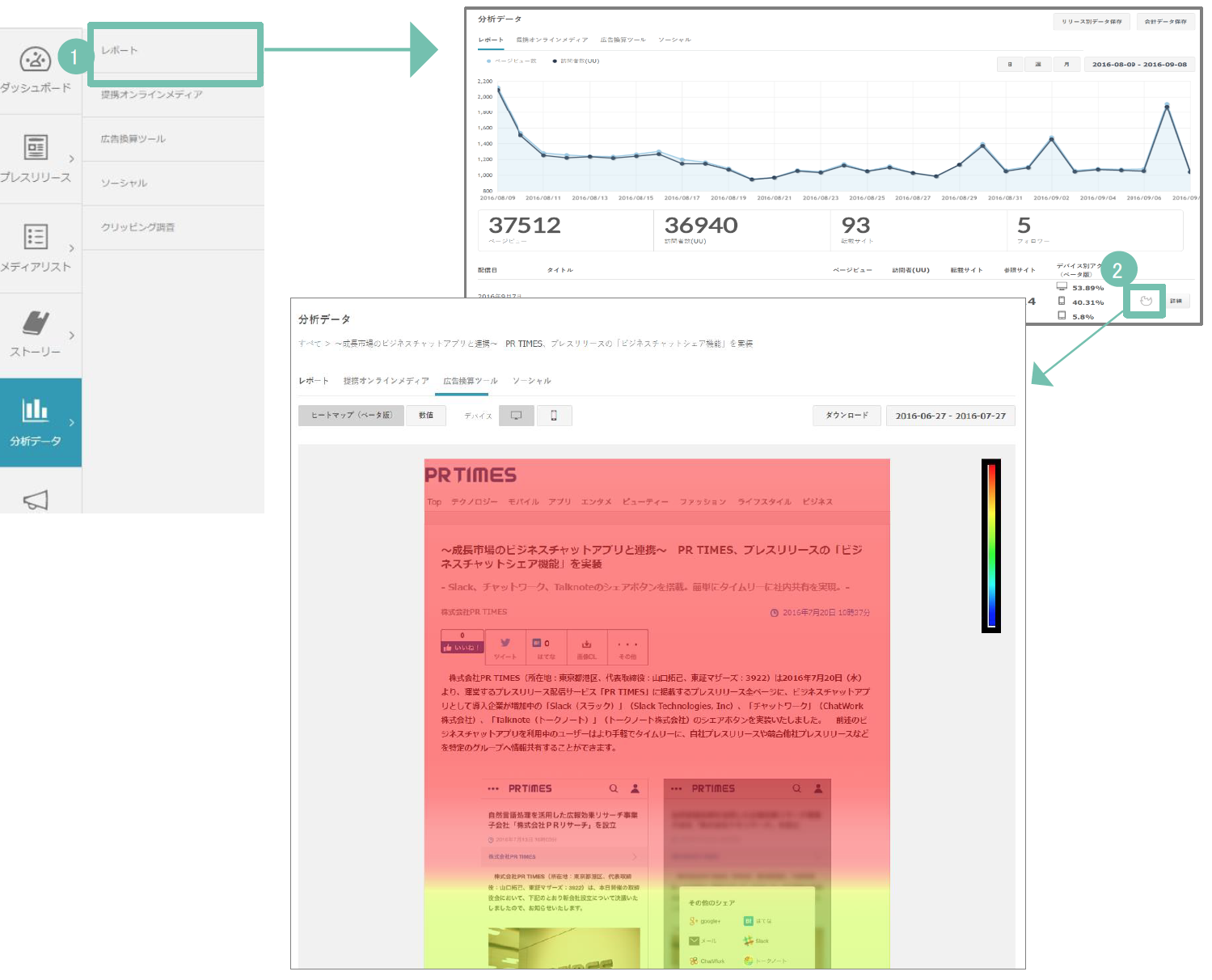Expand the 分析データ chevron in sidebar
1212x980 pixels.
pos(72,423)
